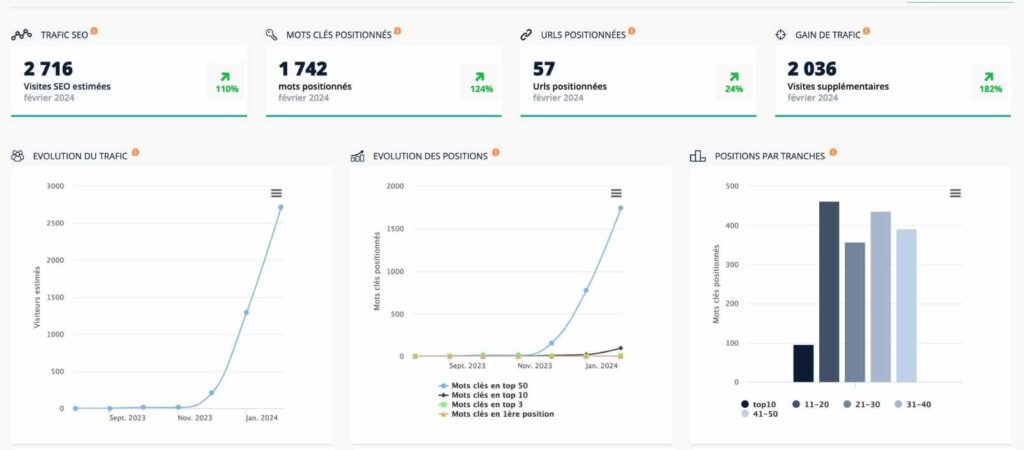The image size is (1024, 450).
Task: Click the info icon beside GAIN DE TRAFIC
Action: [866, 31]
